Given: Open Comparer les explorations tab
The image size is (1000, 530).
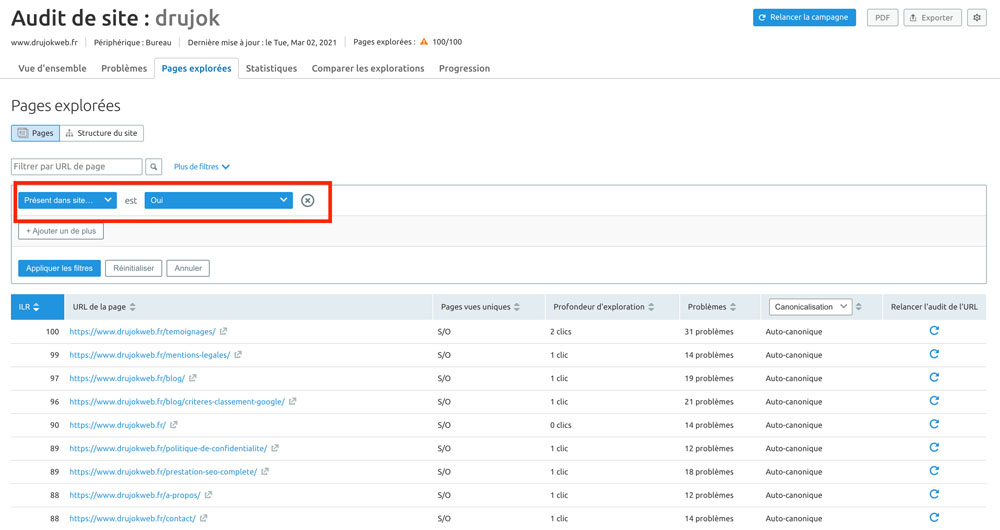Looking at the screenshot, I should tap(368, 68).
